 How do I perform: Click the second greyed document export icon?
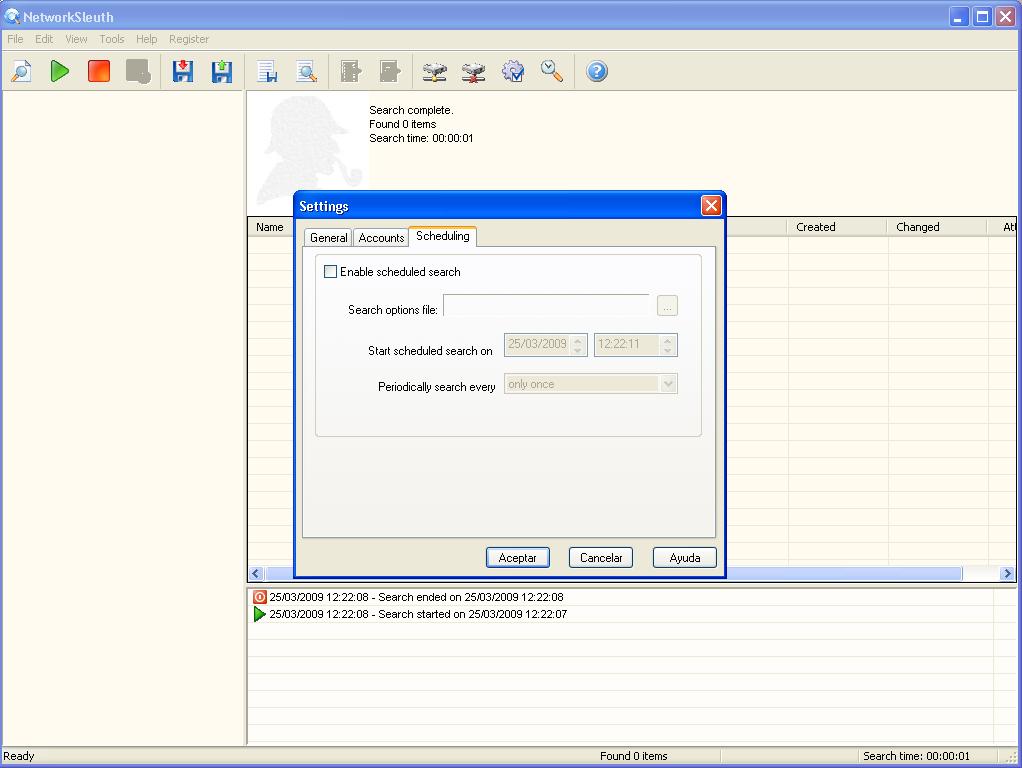pos(390,71)
